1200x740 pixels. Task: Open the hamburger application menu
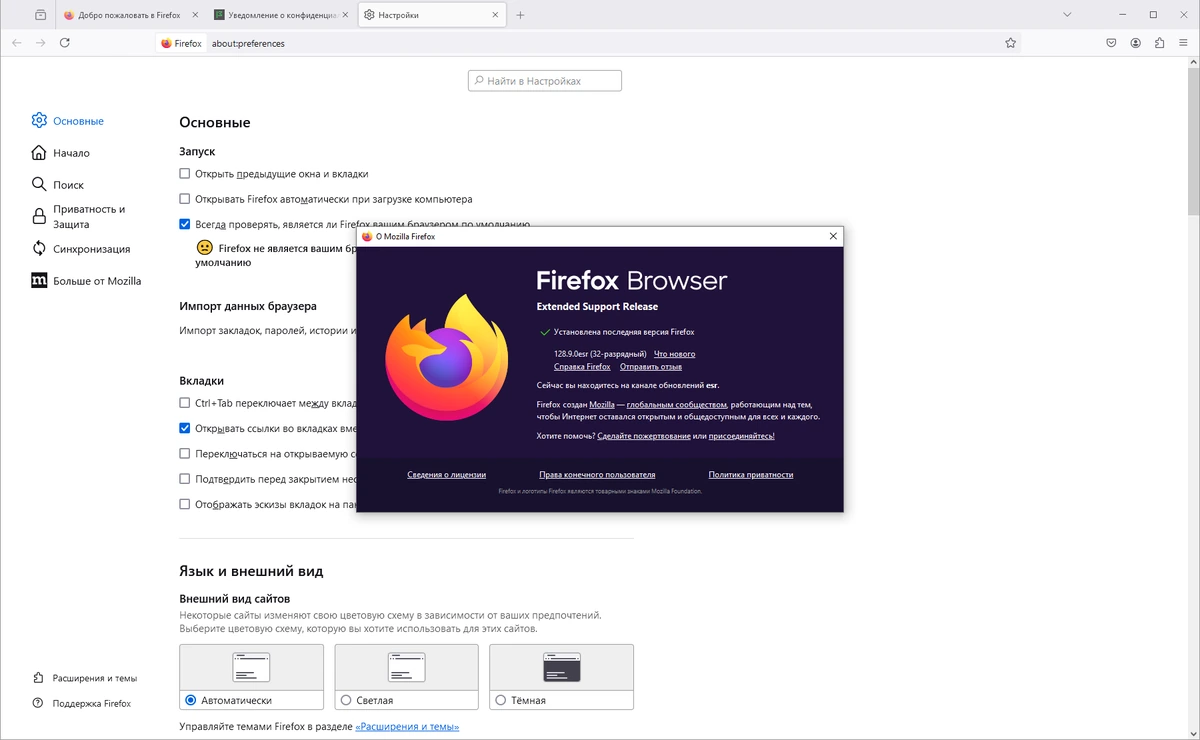pyautogui.click(x=1184, y=43)
